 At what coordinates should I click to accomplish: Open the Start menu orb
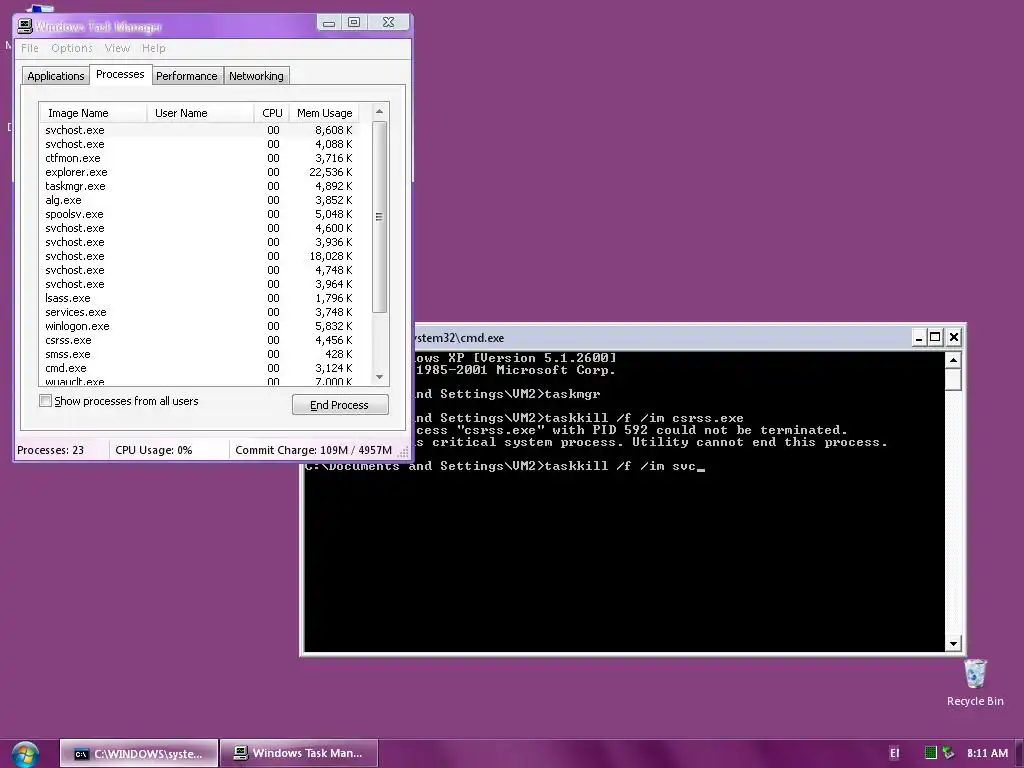coord(25,754)
